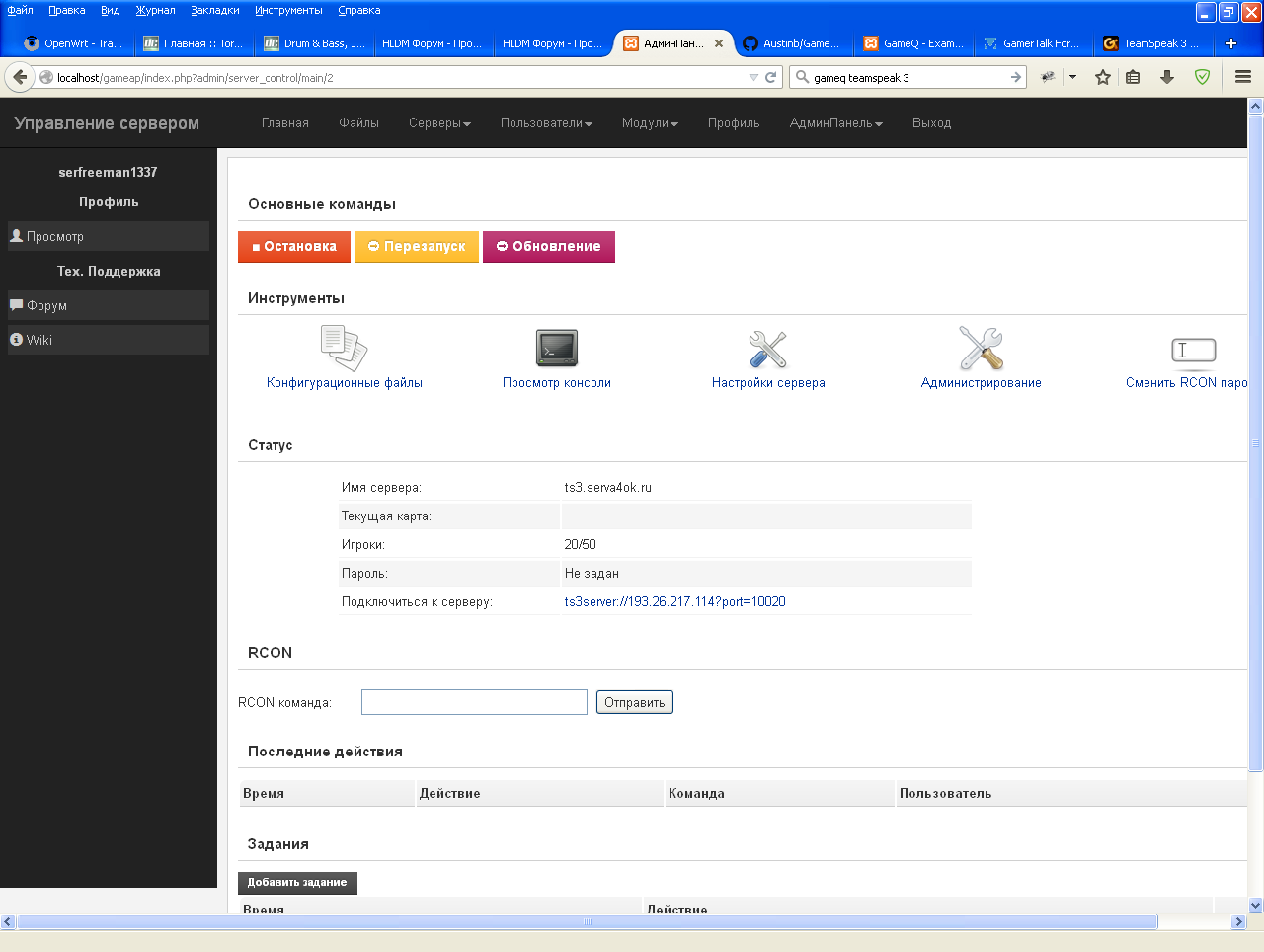Click the ts3server connect link
This screenshot has height=952, width=1264.
(x=674, y=601)
